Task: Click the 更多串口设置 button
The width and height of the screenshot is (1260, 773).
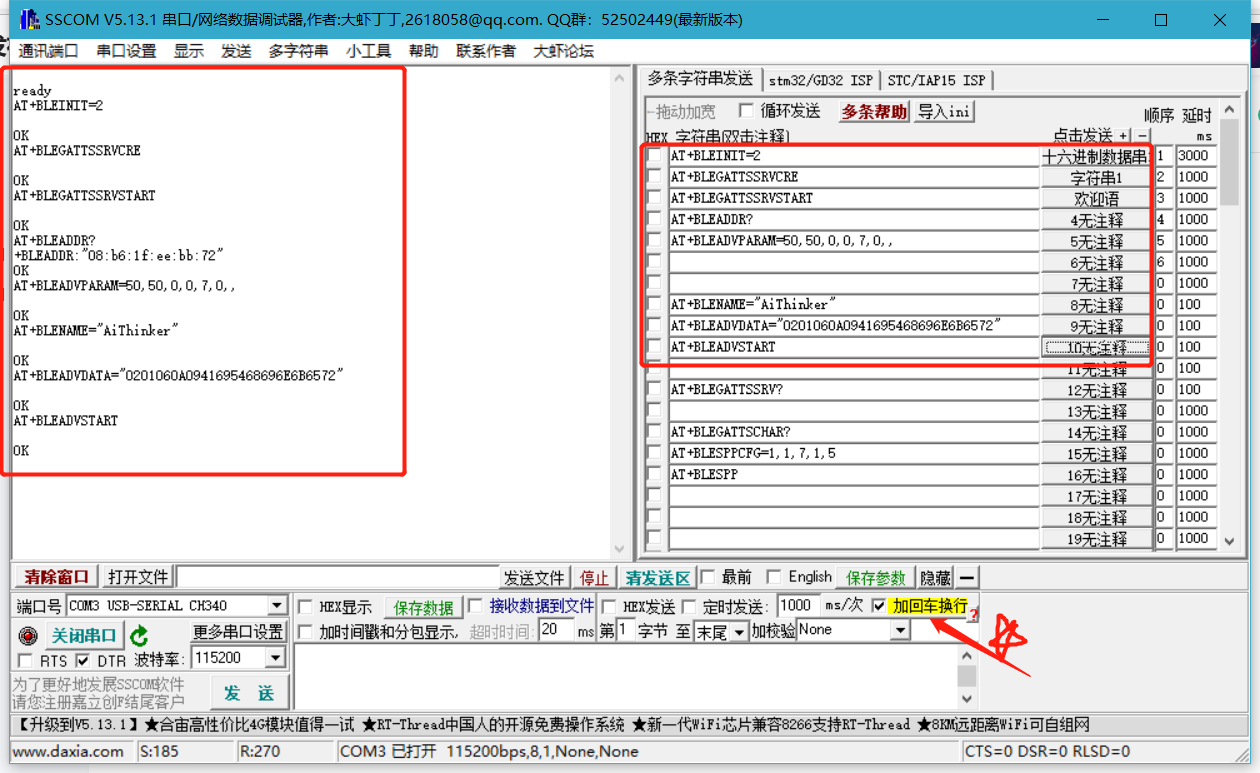Action: pos(238,632)
